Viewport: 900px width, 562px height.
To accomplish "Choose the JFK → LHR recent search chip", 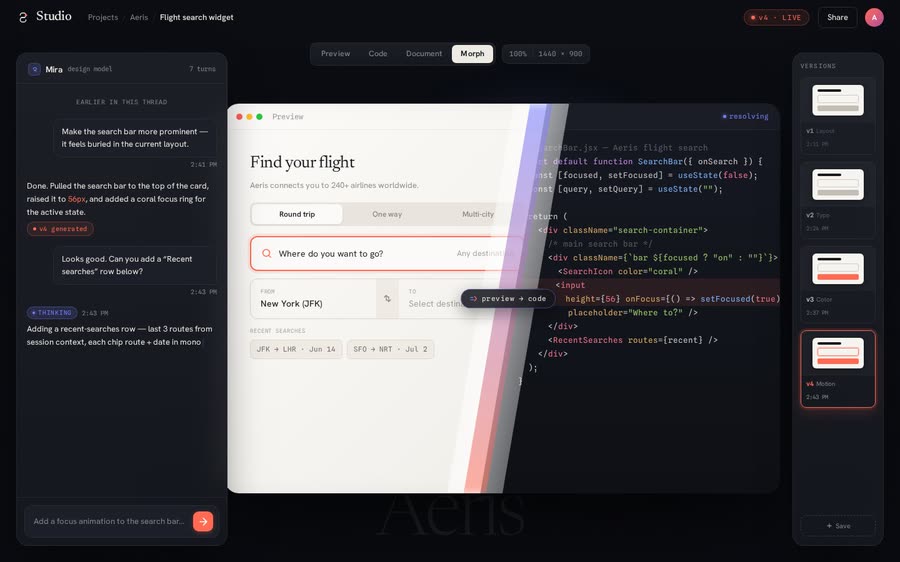I will 296,349.
